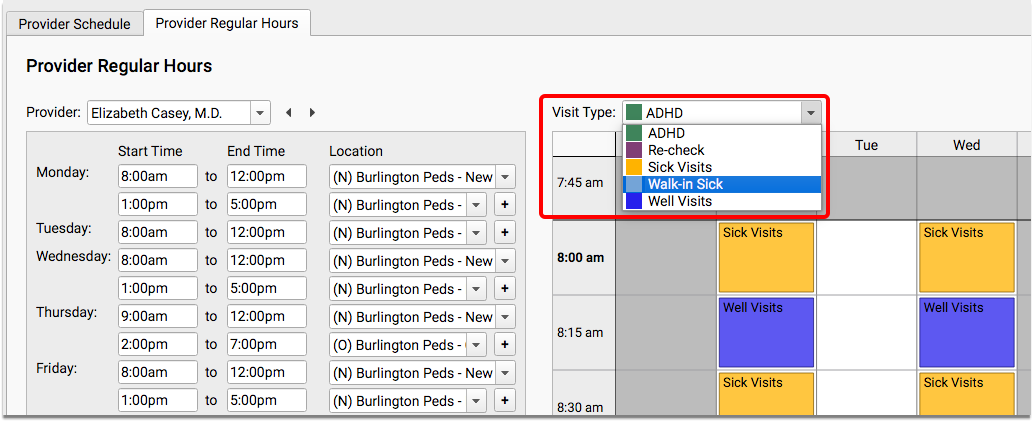Switch to the Provider Schedule tab
The width and height of the screenshot is (1034, 422).
tap(75, 24)
